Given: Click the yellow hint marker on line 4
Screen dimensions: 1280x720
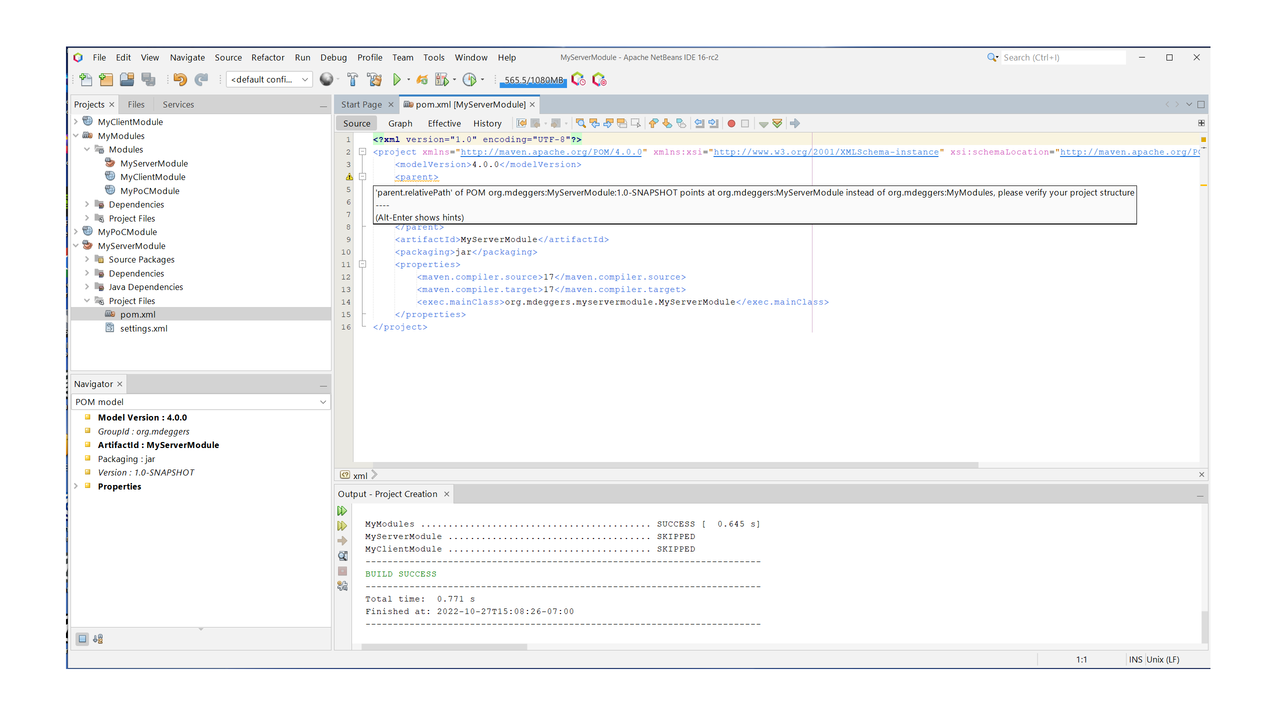Looking at the screenshot, I should click(349, 176).
